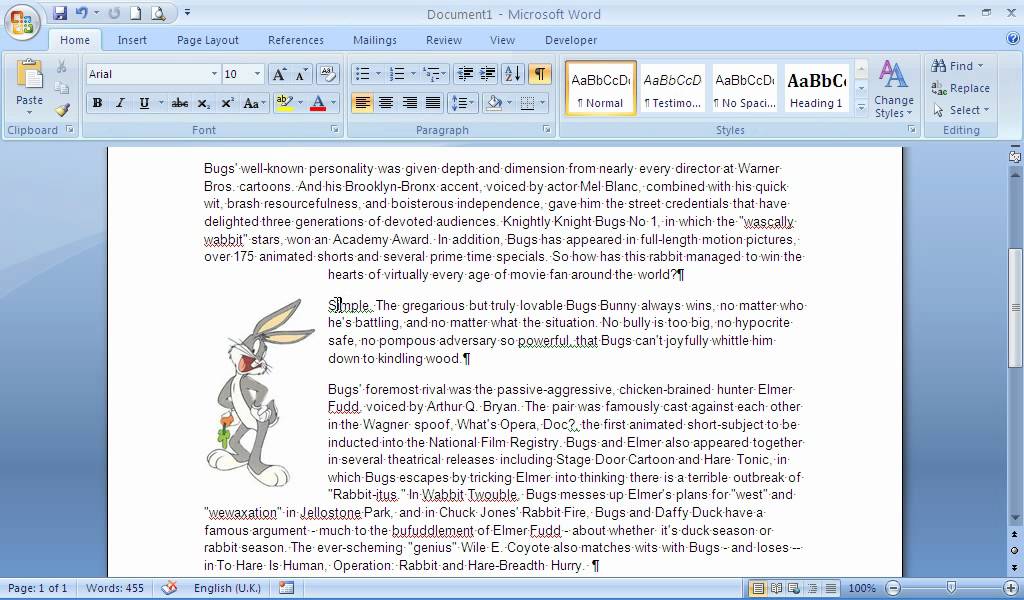Toggle underline formatting
1024x600 pixels.
(x=144, y=103)
